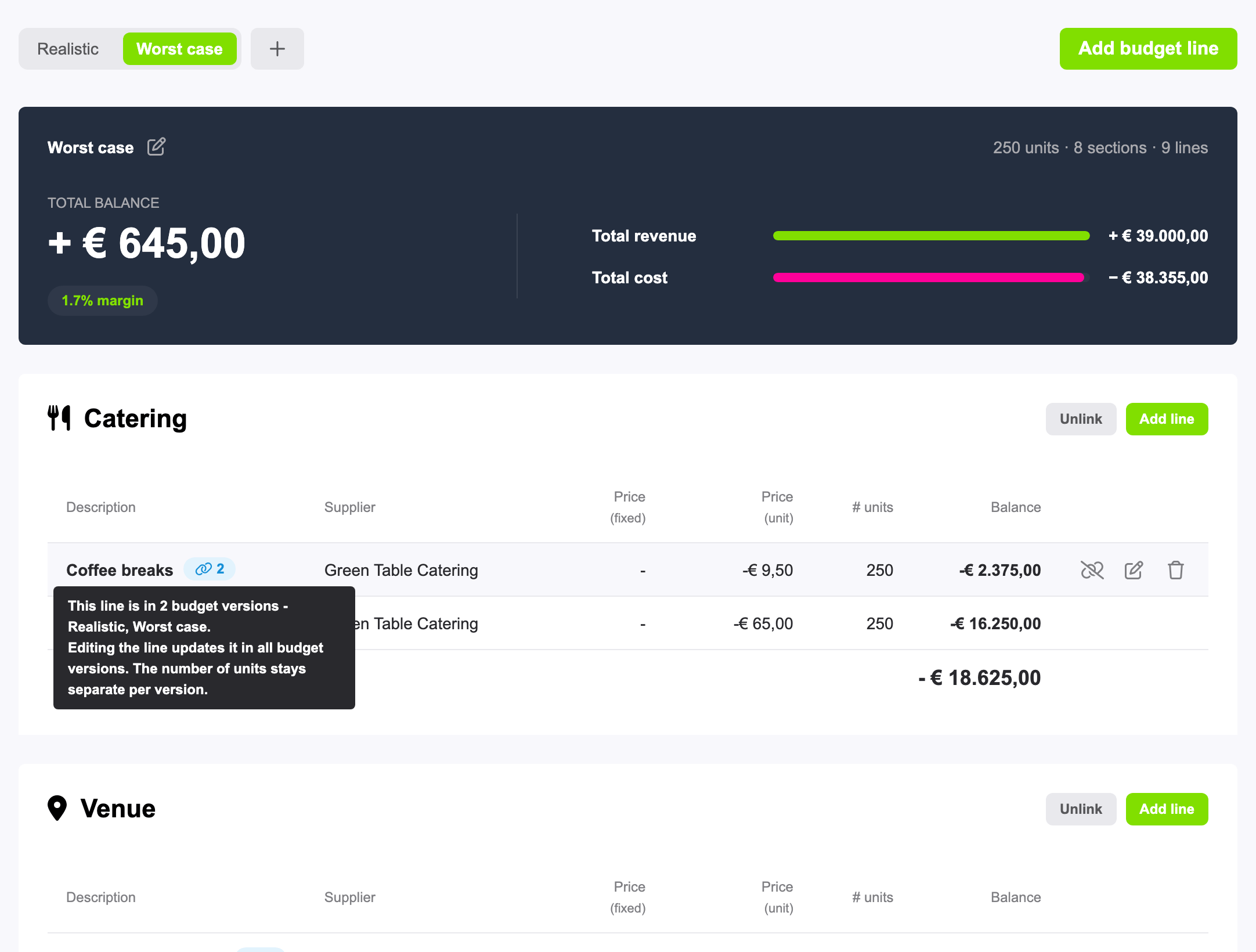
Task: Click the edit icon beside Worst case title
Action: tap(156, 147)
